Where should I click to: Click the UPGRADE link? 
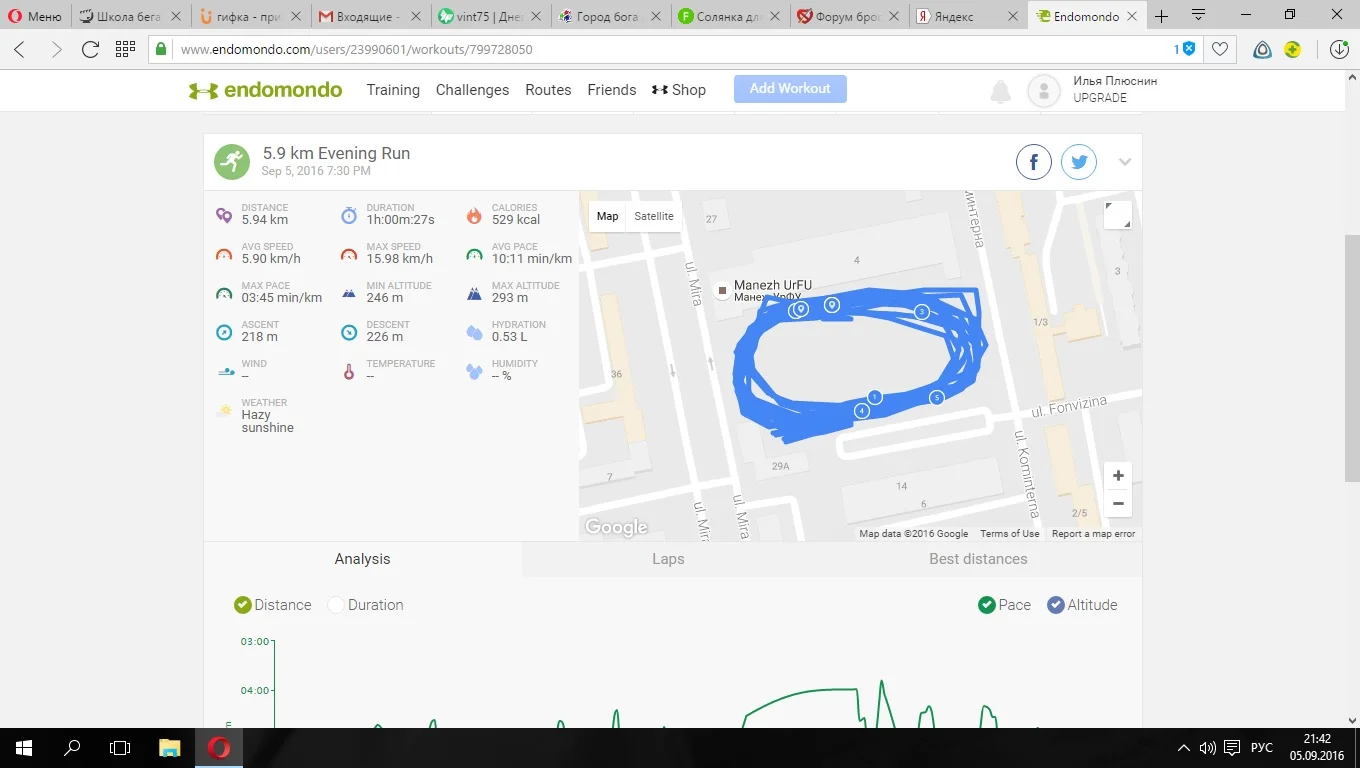pyautogui.click(x=1100, y=98)
